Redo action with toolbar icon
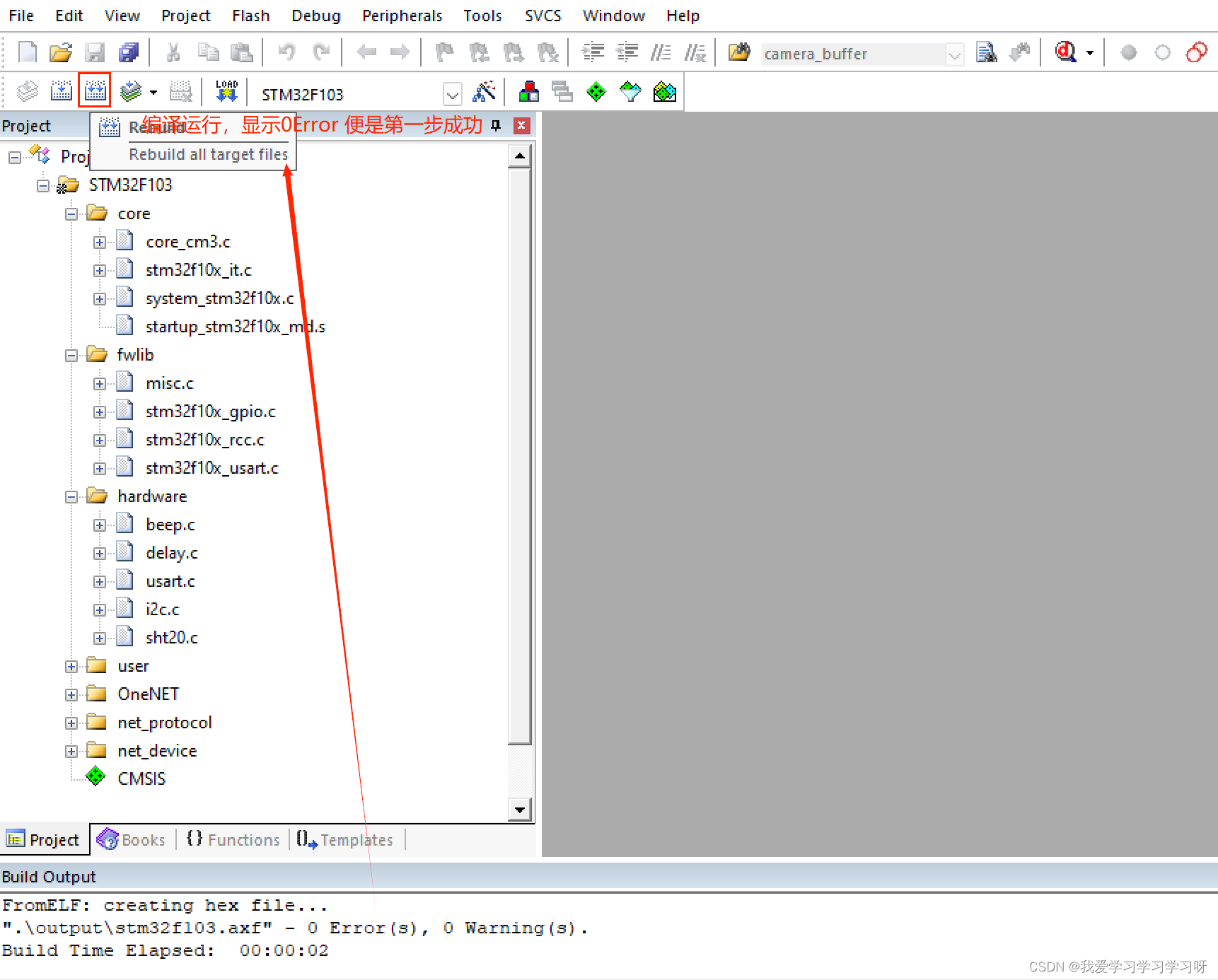 [x=321, y=52]
